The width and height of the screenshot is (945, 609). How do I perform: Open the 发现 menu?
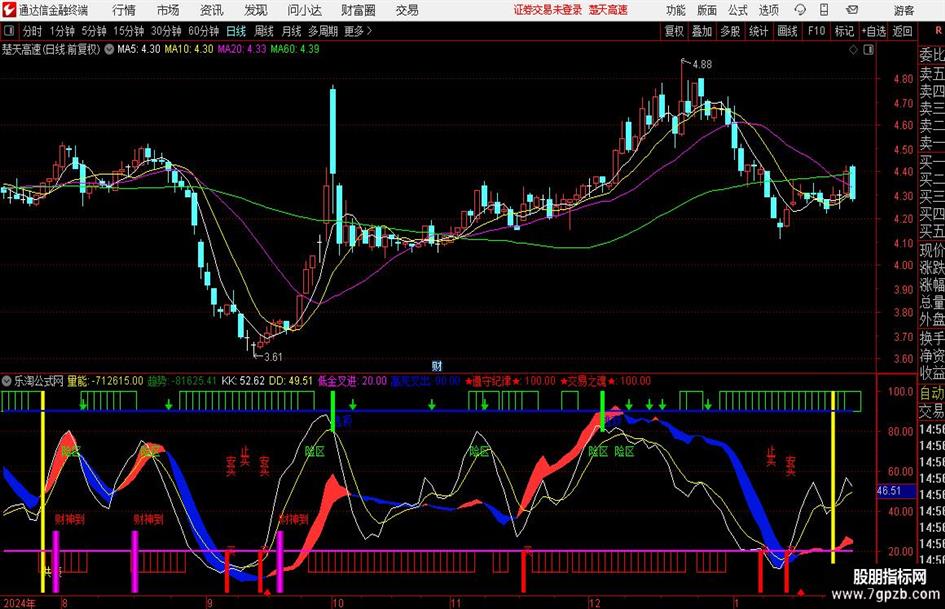[256, 10]
